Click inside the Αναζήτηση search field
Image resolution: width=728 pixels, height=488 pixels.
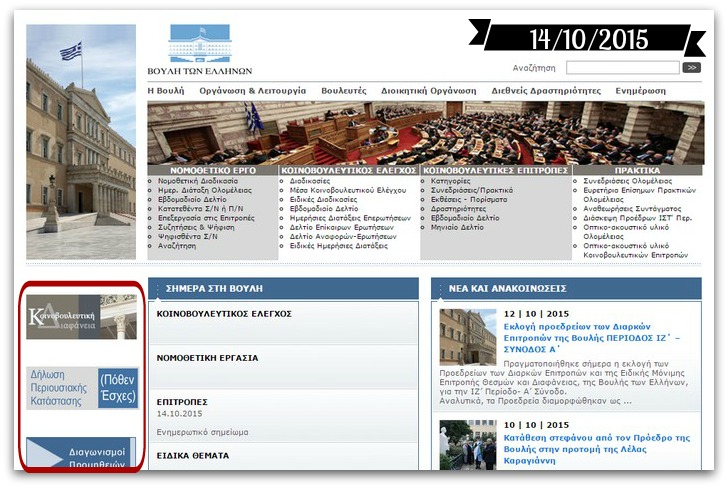tap(622, 68)
